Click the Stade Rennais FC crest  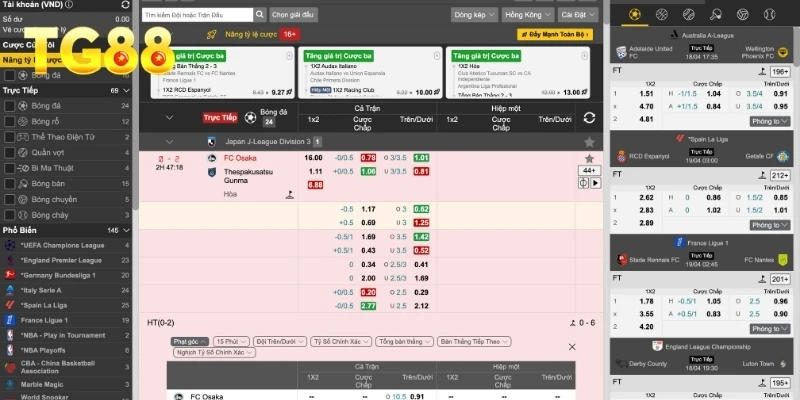pos(621,260)
